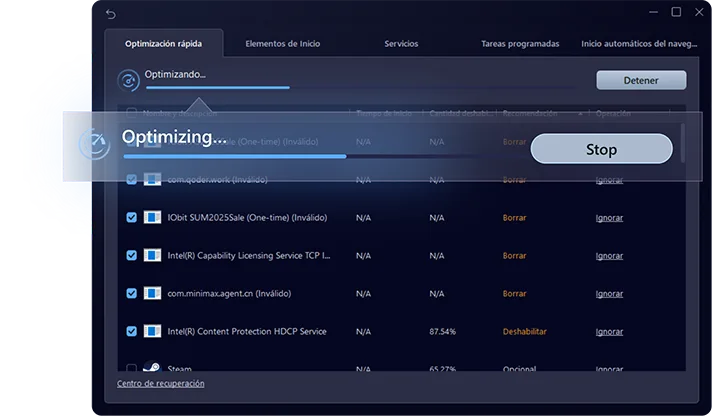Screen dimensions: 712x416
Task: Click the IObit SUM2025Sale item icon
Action: click(152, 218)
